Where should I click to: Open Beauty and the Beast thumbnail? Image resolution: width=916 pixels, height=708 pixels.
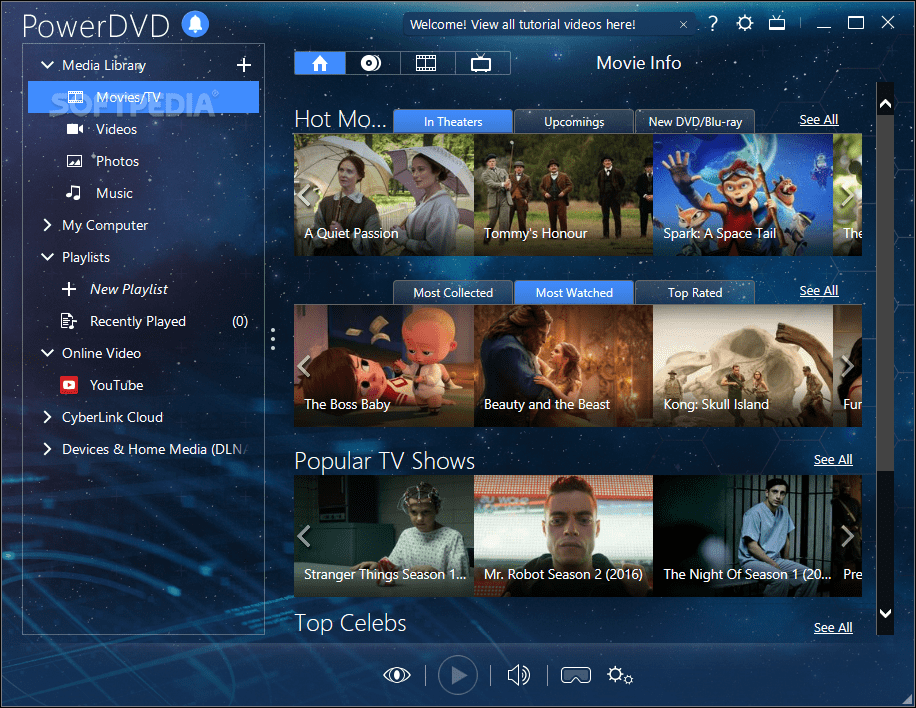coord(563,366)
